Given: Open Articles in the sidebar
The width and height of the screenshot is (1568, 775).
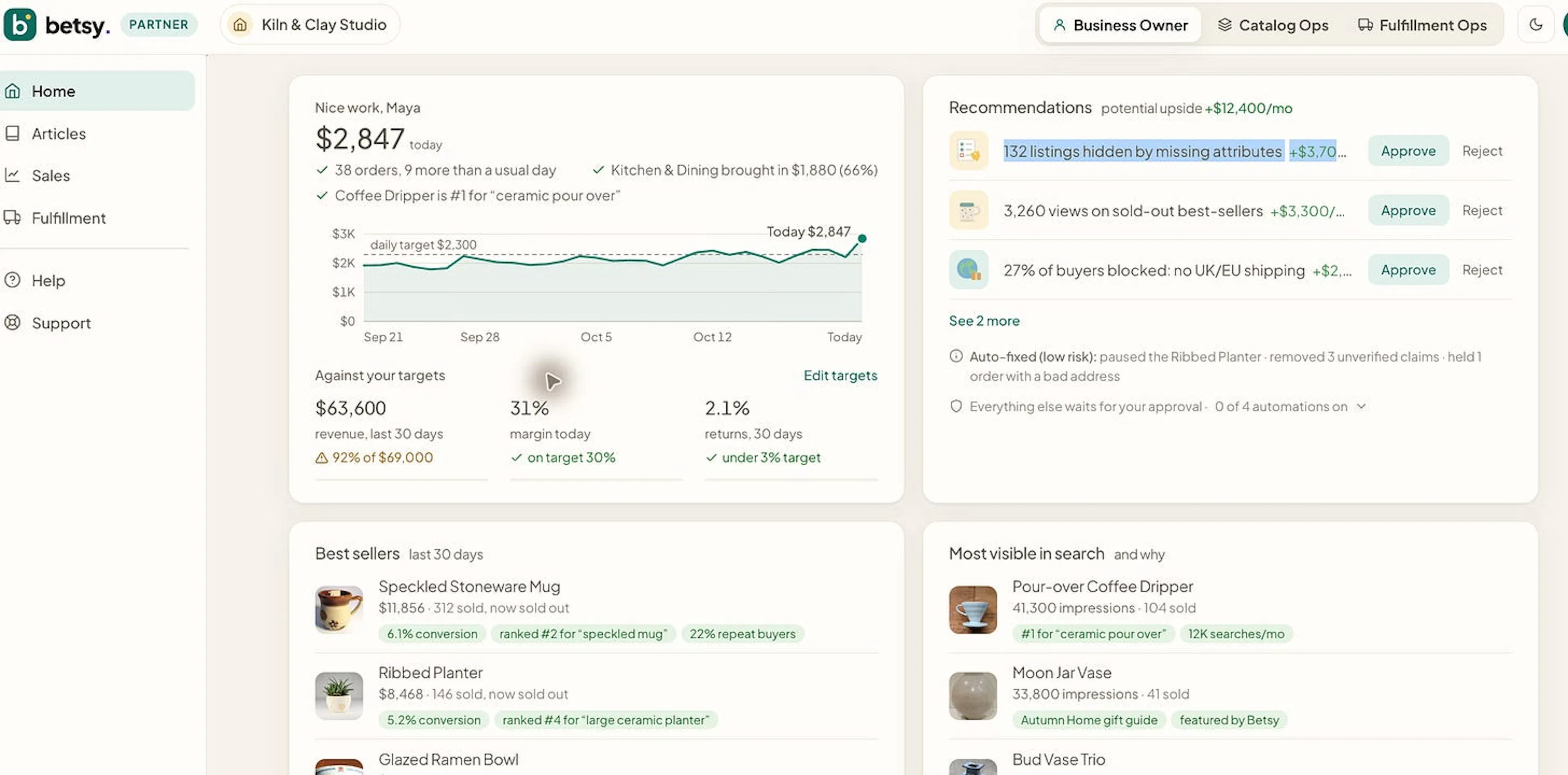Looking at the screenshot, I should 98,133.
